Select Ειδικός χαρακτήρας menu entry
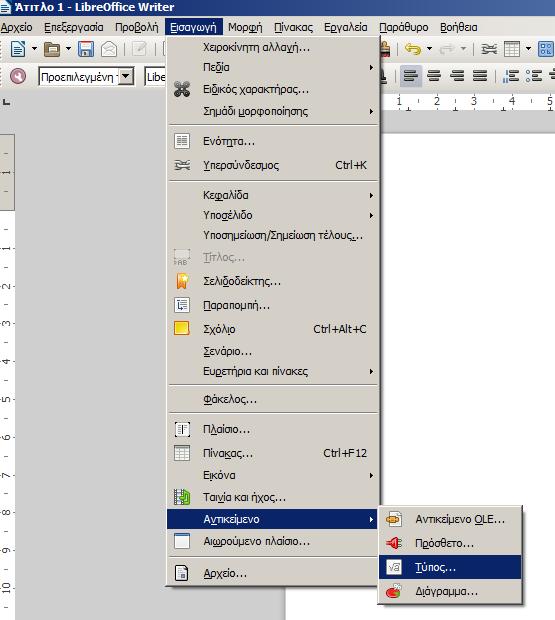Screen dimensions: 555x620 click(x=273, y=89)
